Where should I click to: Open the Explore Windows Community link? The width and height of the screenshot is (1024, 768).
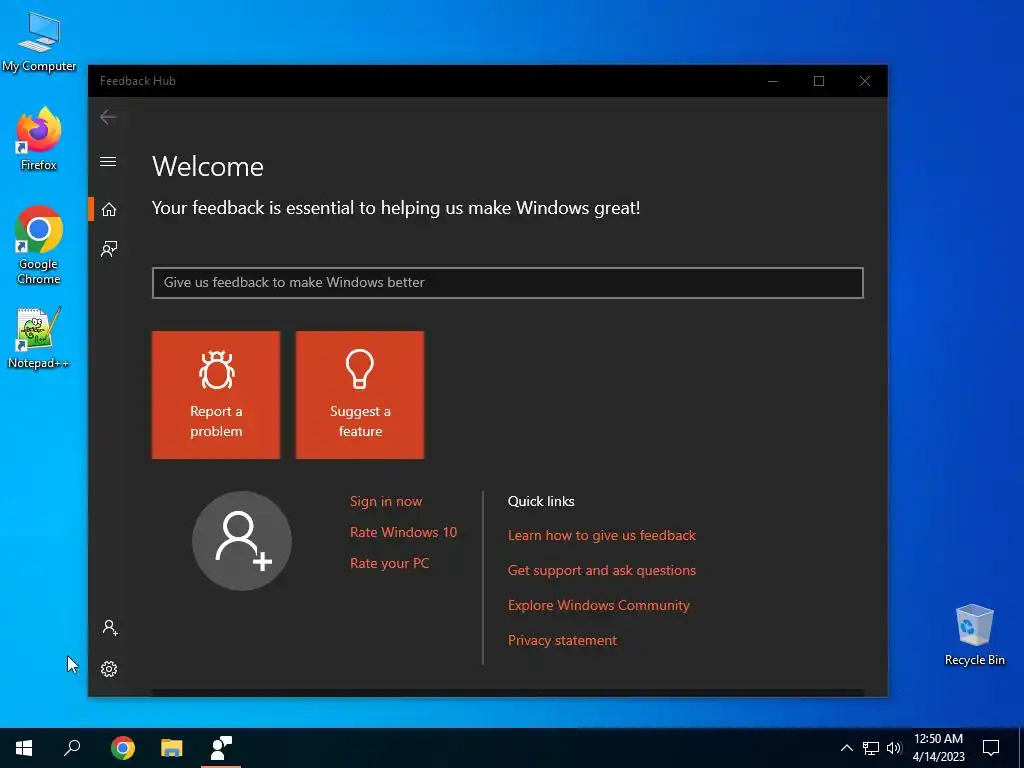pyautogui.click(x=599, y=605)
